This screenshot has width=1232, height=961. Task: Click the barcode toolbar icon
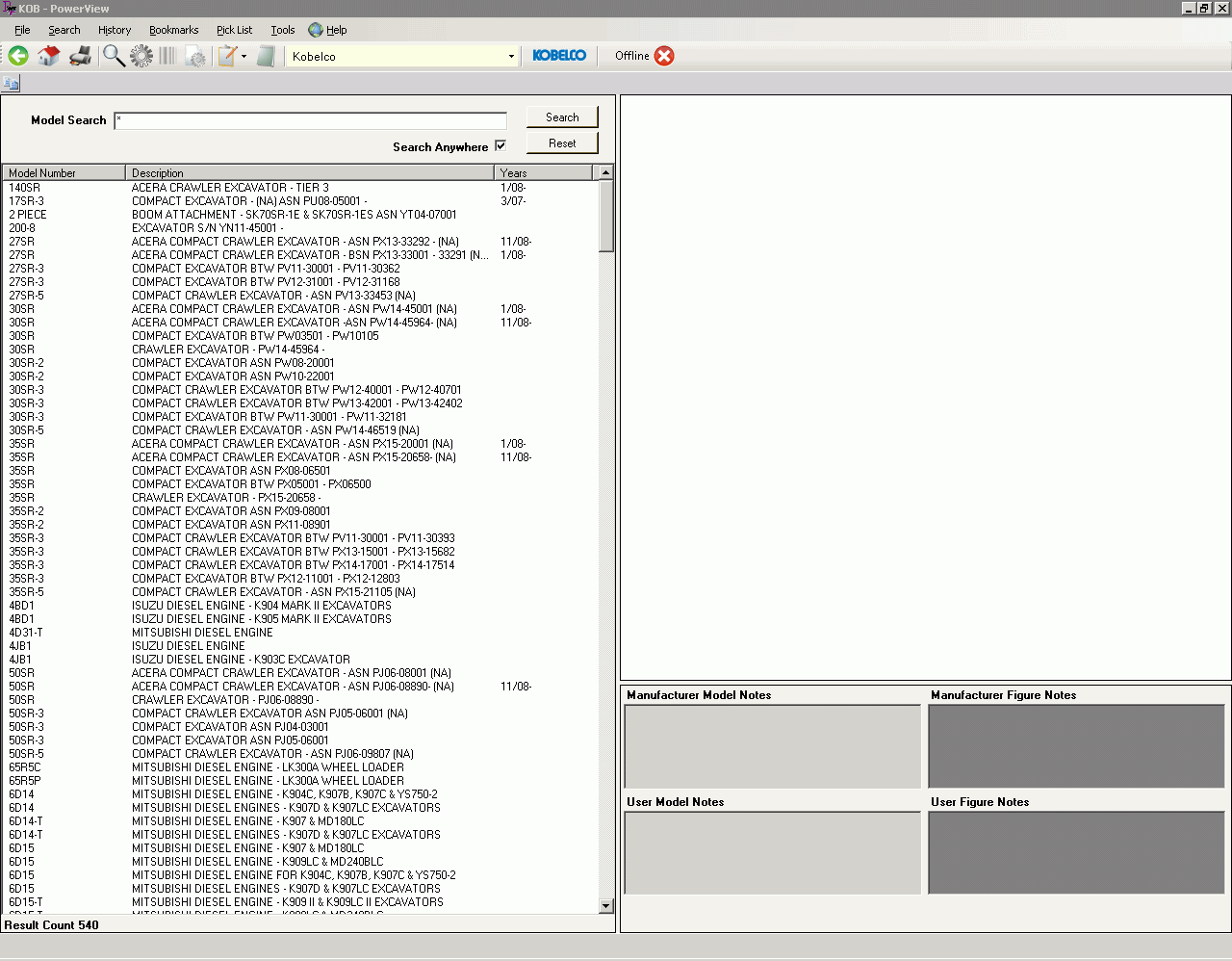coord(167,56)
